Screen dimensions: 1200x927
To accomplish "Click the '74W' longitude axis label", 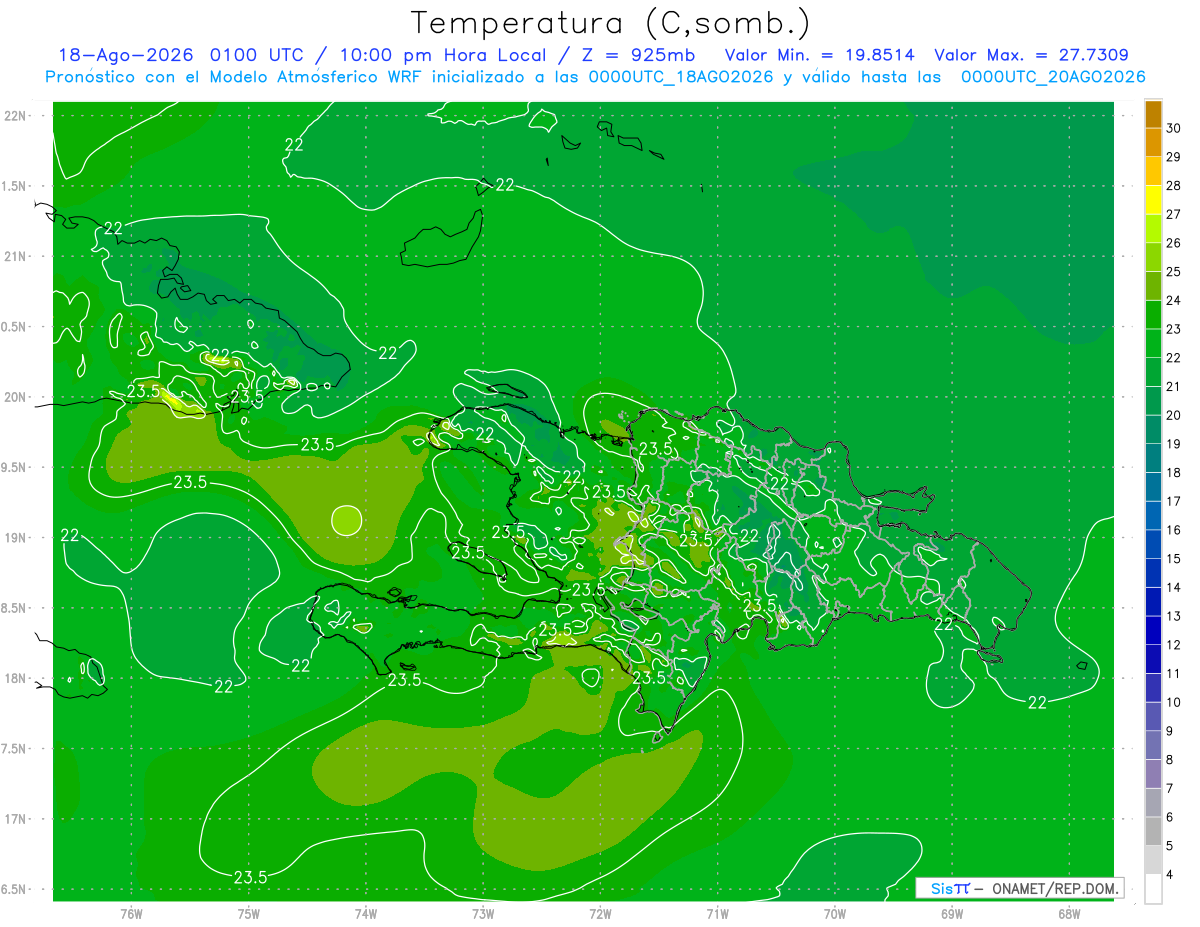I will click(366, 913).
